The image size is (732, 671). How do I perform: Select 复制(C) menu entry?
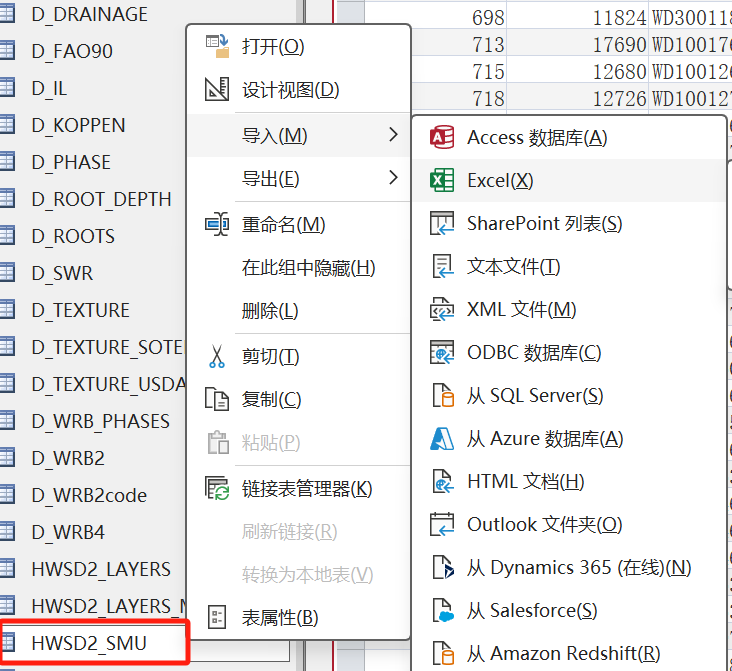click(298, 399)
